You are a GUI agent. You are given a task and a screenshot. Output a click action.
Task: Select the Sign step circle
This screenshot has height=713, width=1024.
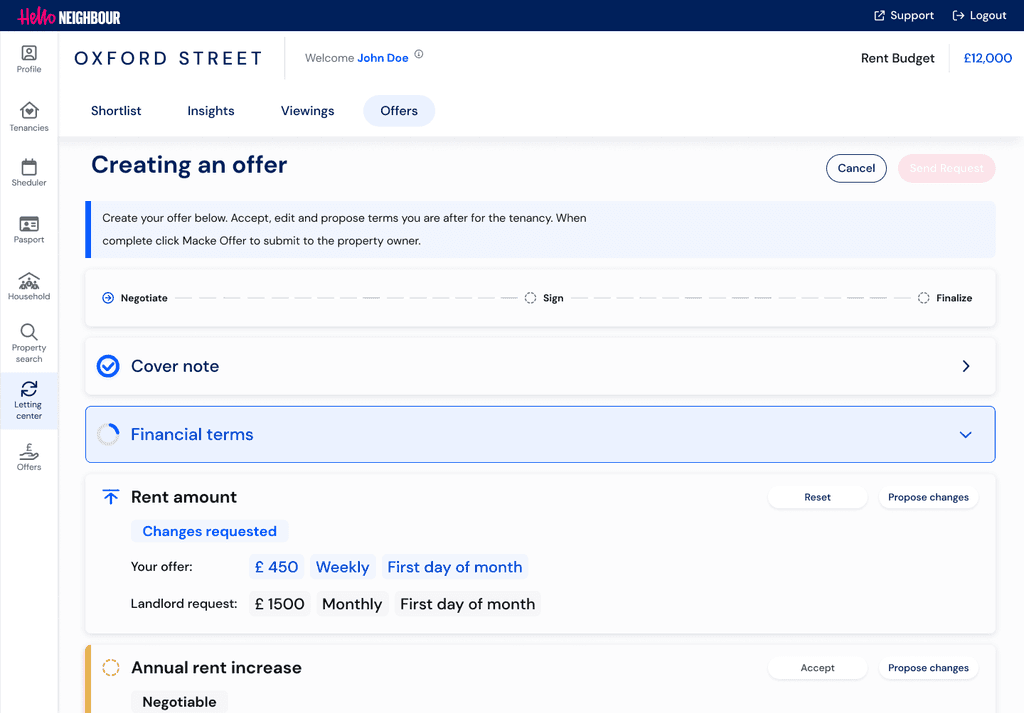click(x=530, y=298)
